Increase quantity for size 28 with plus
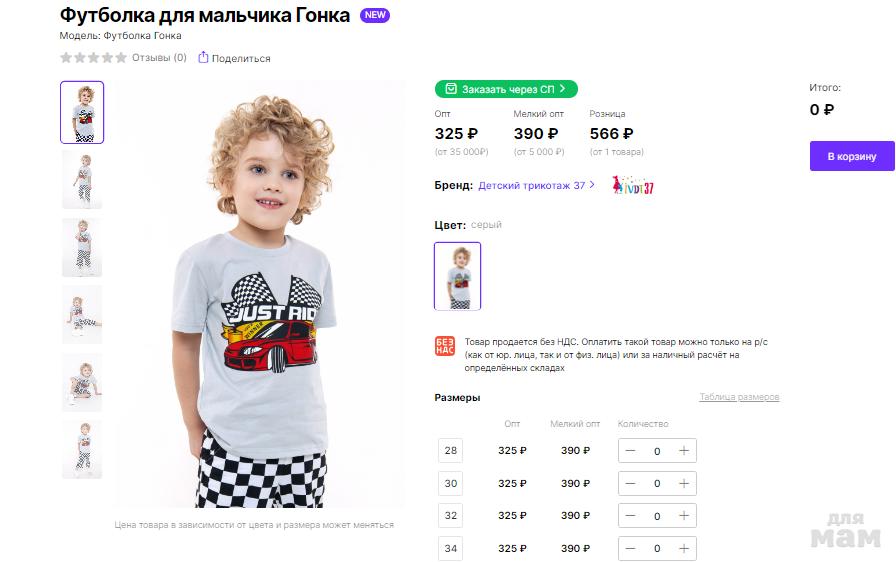Image resolution: width=896 pixels, height=562 pixels. [684, 451]
